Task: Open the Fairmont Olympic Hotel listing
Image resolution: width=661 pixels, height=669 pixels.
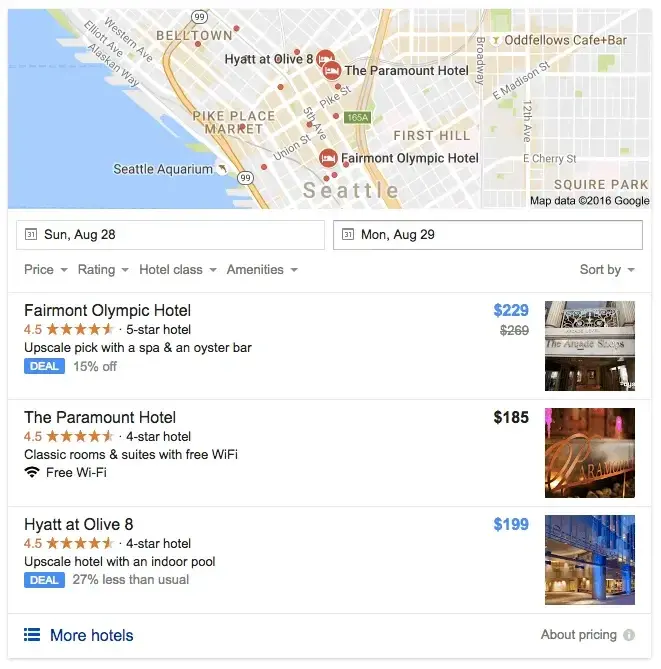Action: 107,310
